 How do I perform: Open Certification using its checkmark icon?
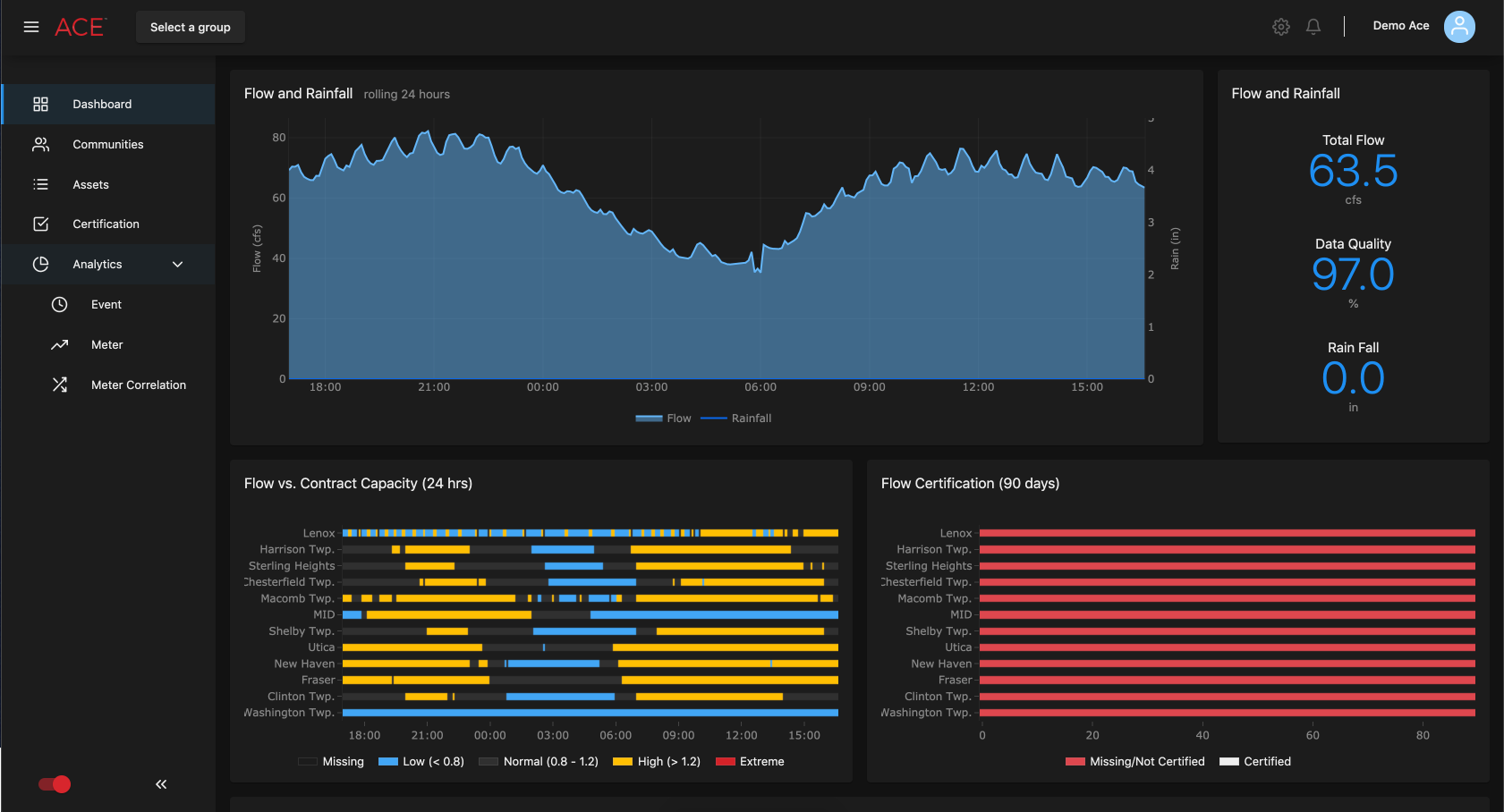click(x=40, y=224)
